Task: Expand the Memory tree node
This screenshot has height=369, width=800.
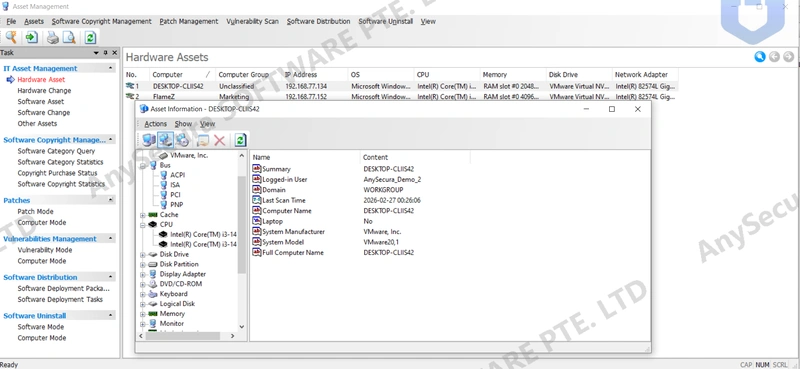Action: [x=143, y=314]
